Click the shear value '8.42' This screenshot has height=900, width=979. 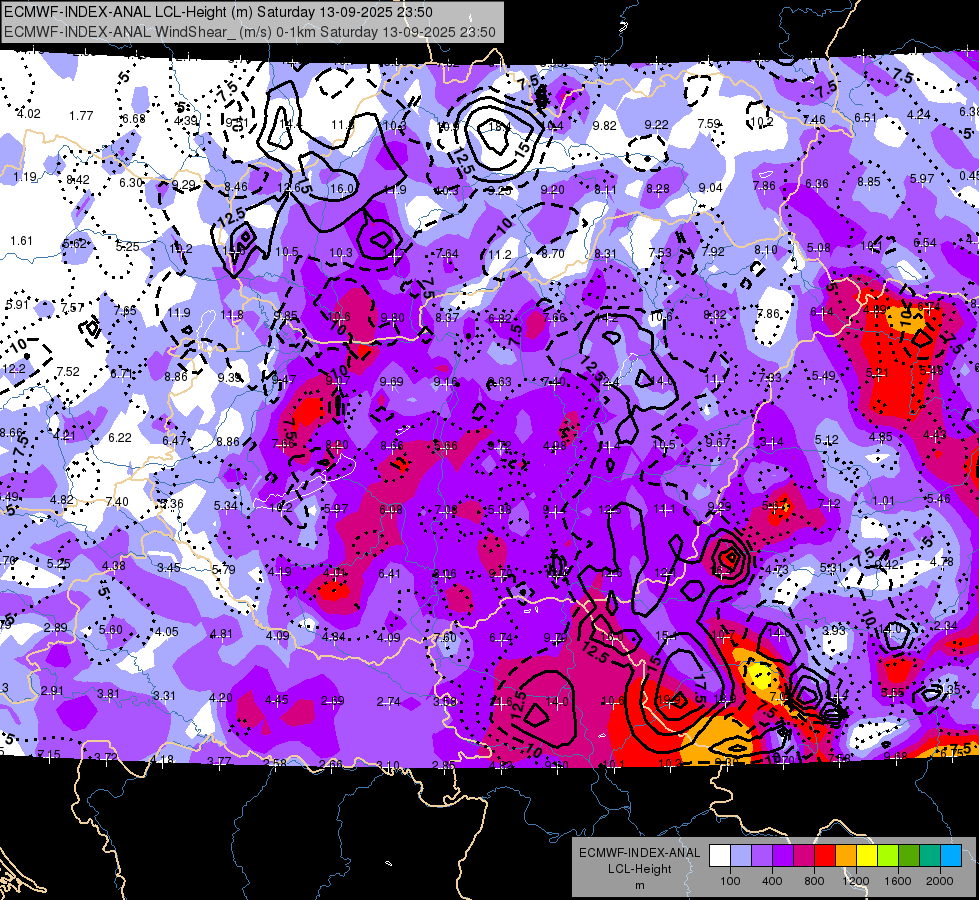78,180
